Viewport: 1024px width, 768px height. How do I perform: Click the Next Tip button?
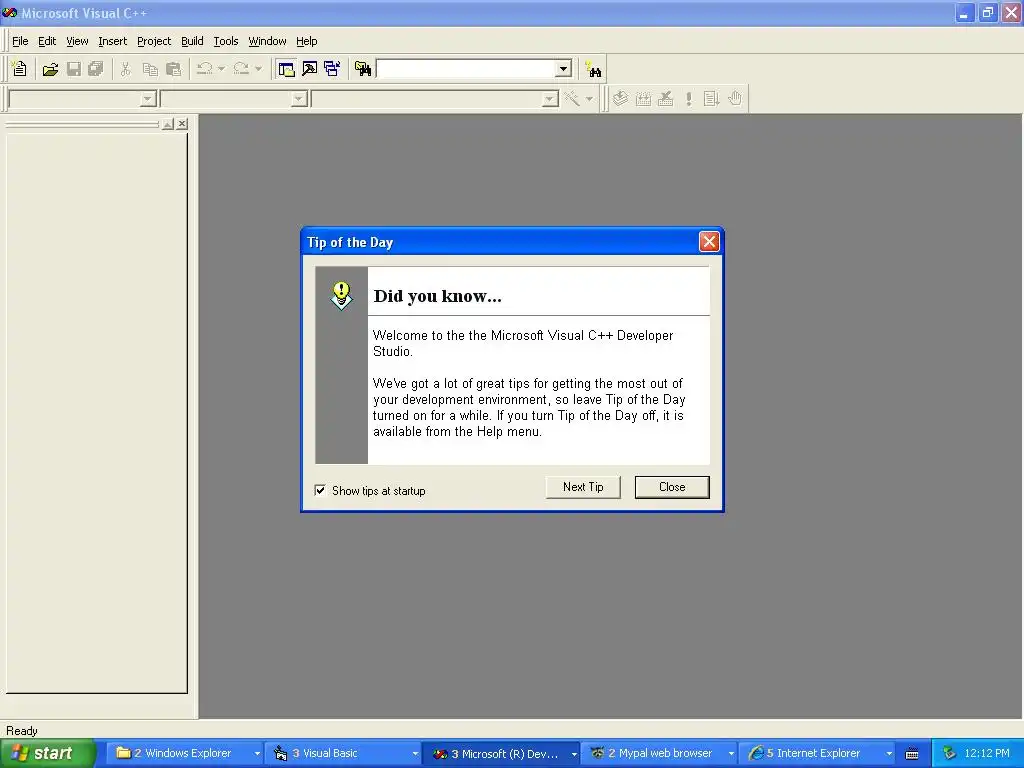(583, 487)
